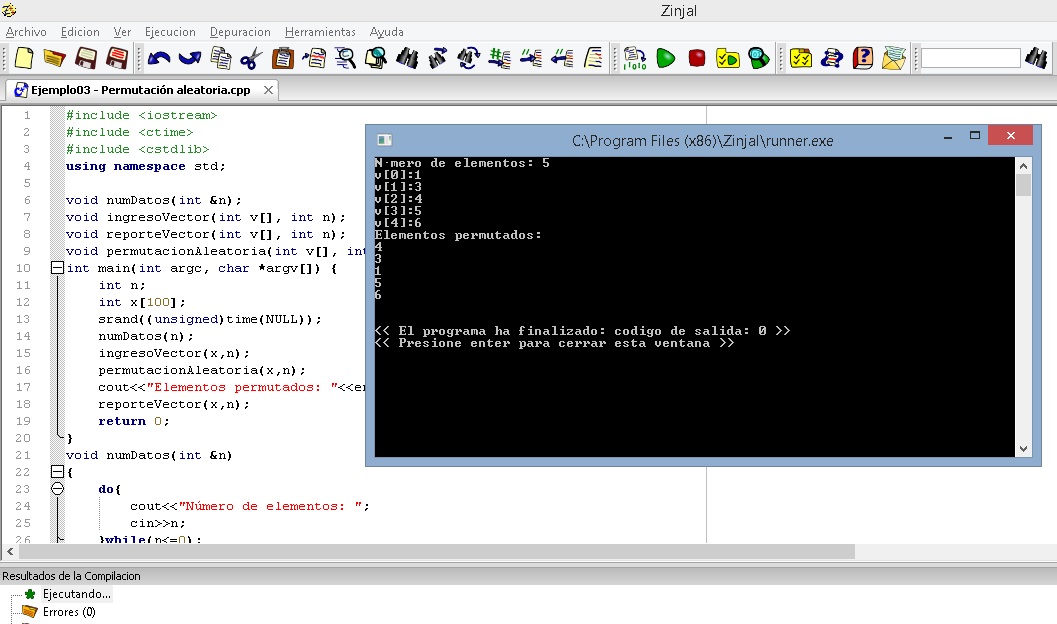The height and width of the screenshot is (624, 1057).
Task: Collapse the numDatos function body fold
Action: coord(57,471)
